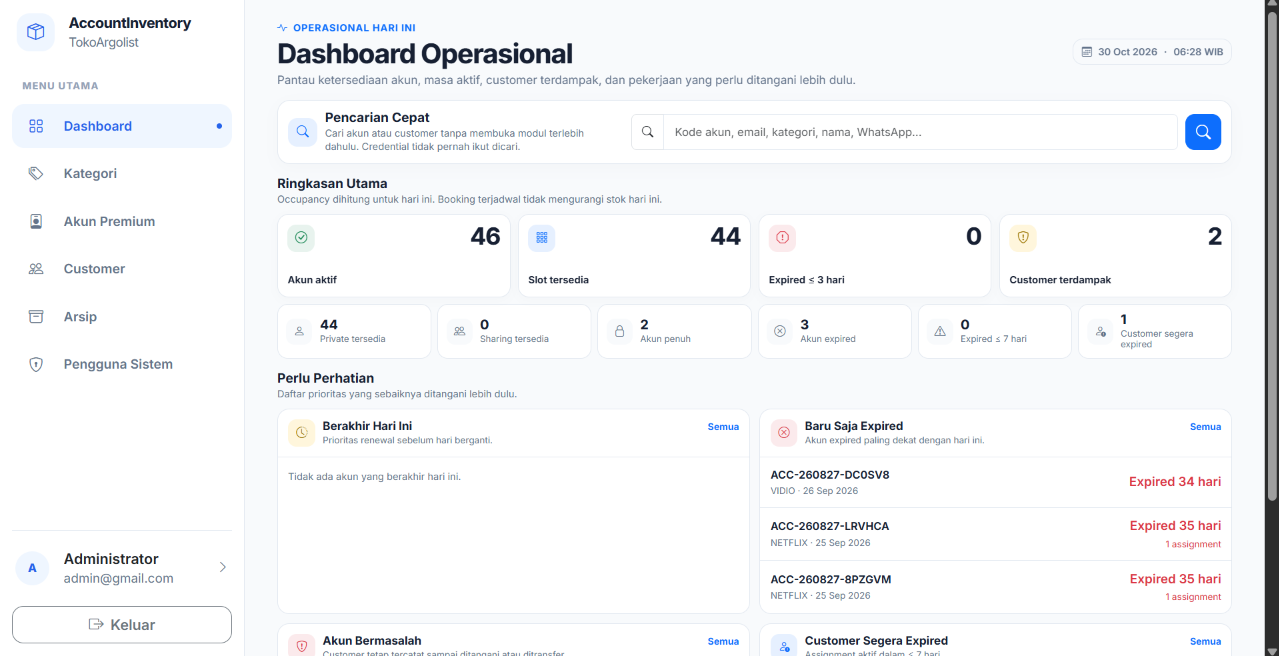Open Semua link for Akun Bermasalah

pos(723,642)
